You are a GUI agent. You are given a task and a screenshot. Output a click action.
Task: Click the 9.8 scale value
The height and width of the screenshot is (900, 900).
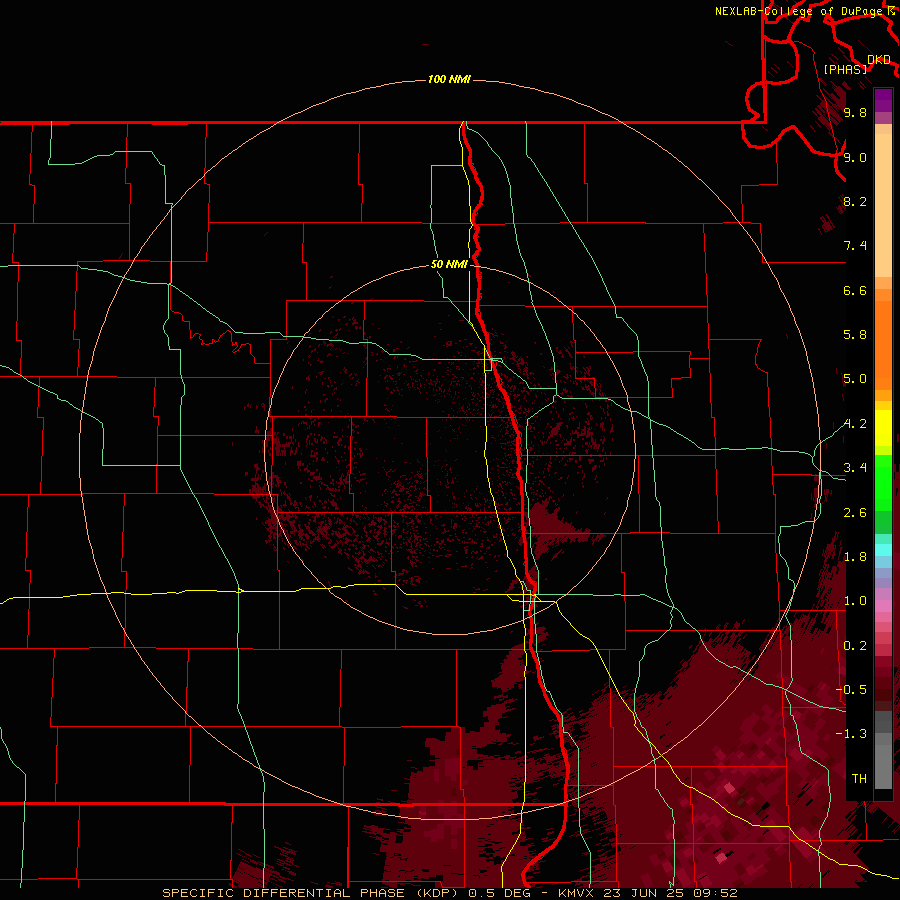855,113
